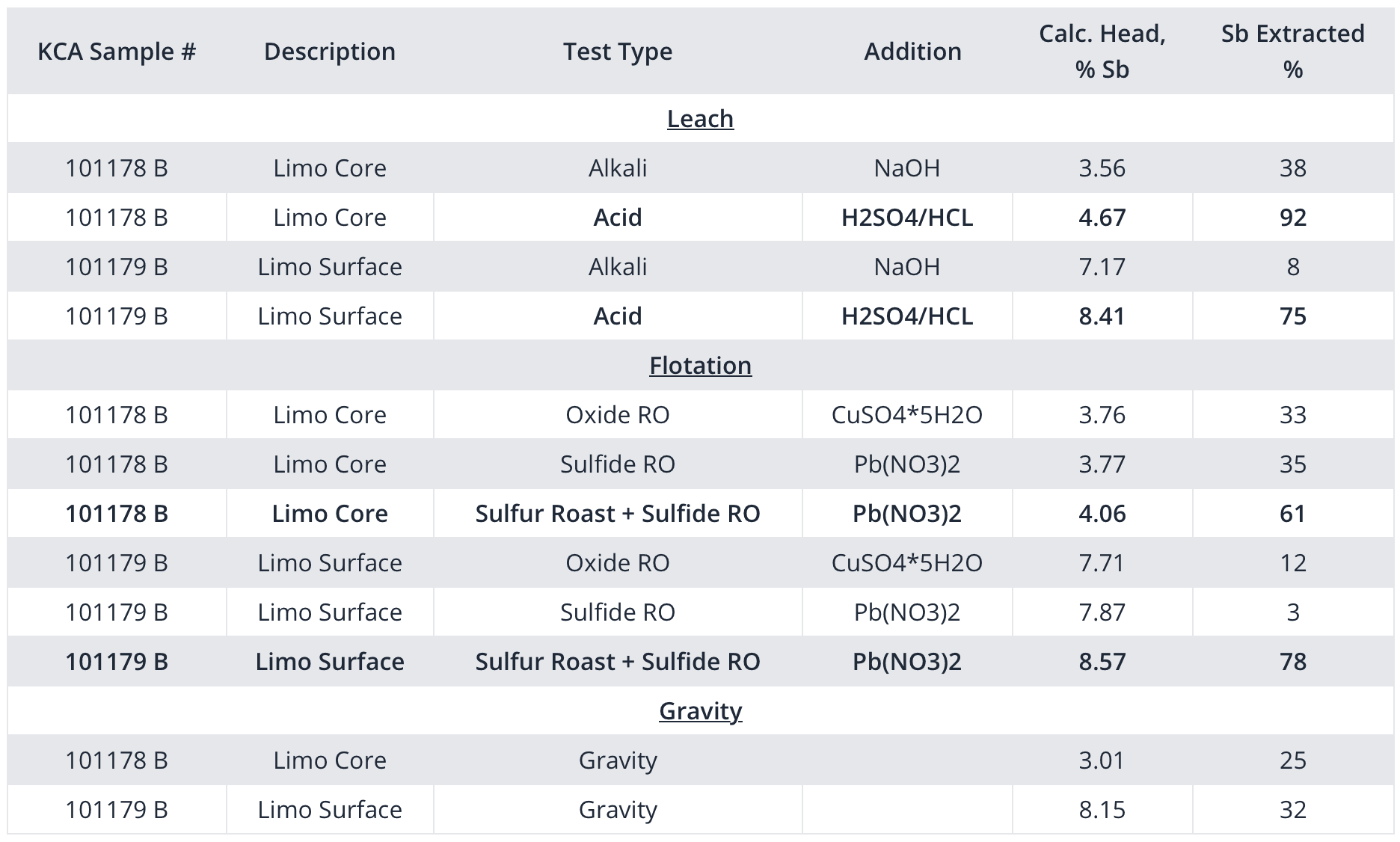Click the Description column header

point(330,52)
